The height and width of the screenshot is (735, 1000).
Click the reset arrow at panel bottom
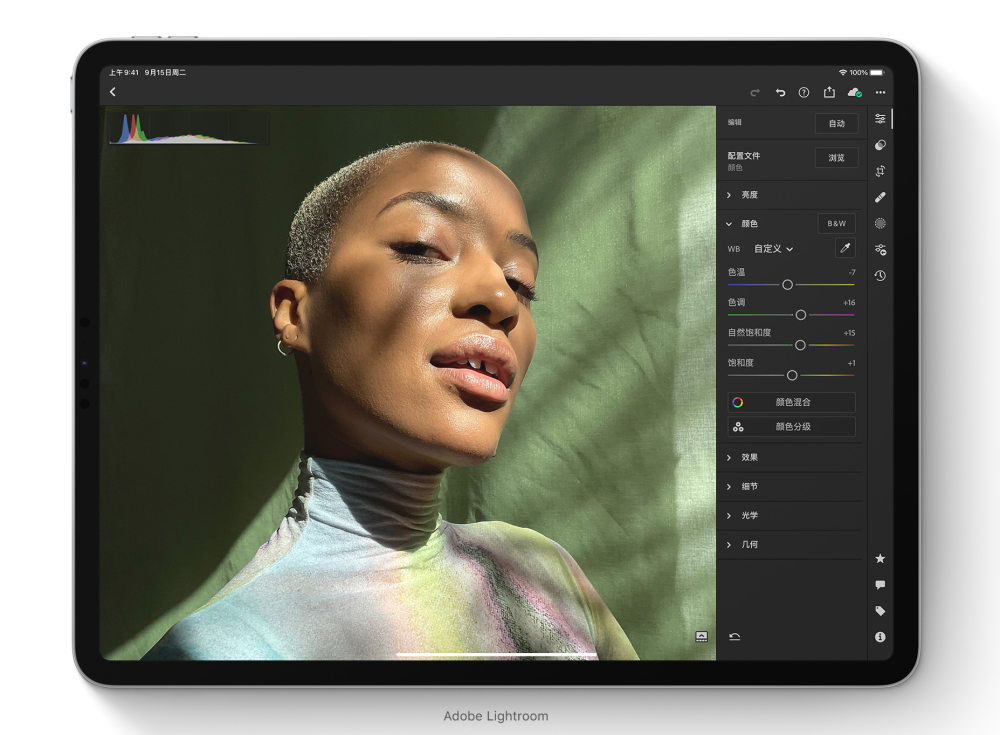pyautogui.click(x=735, y=637)
